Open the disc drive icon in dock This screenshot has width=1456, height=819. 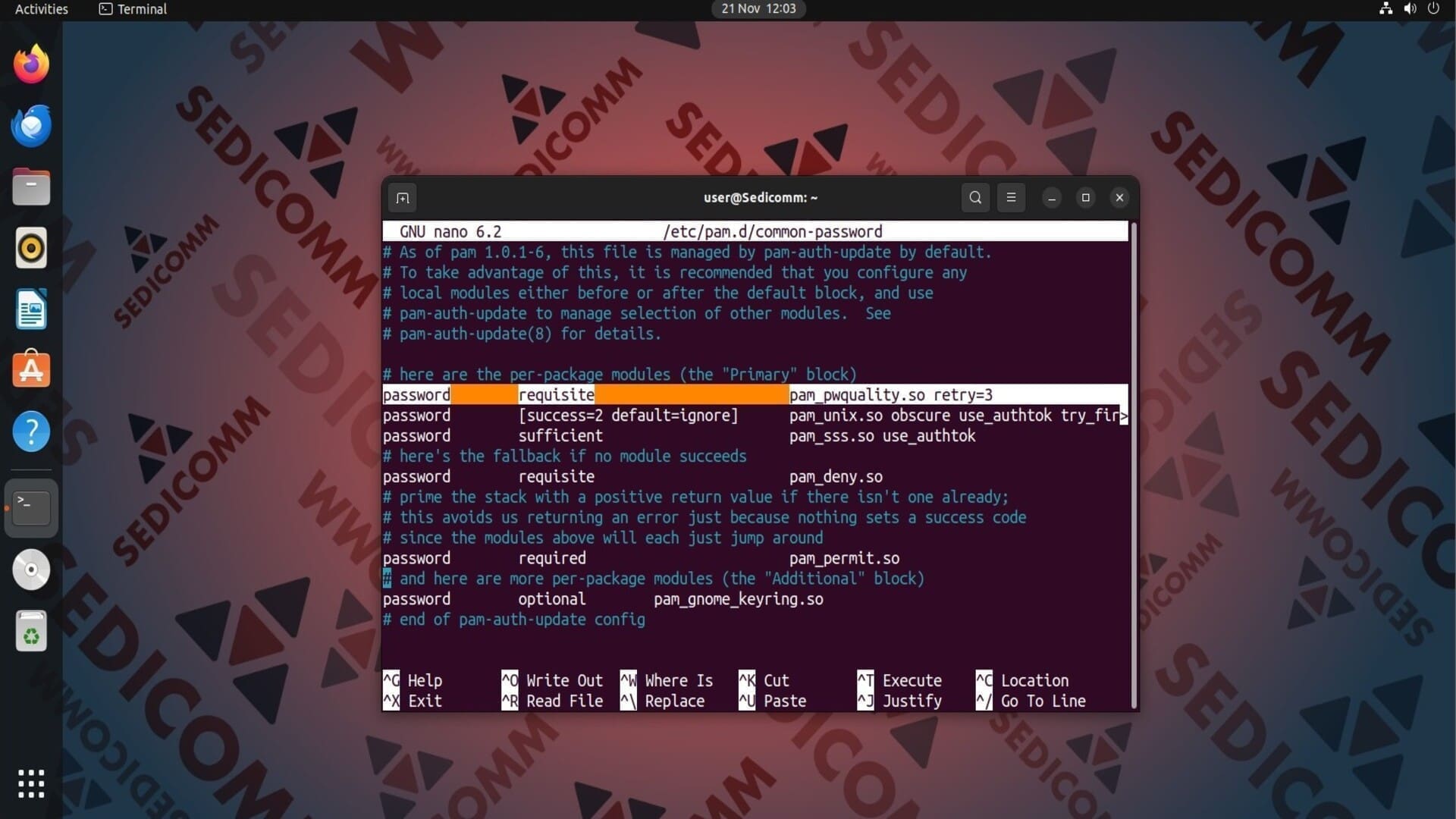click(31, 570)
